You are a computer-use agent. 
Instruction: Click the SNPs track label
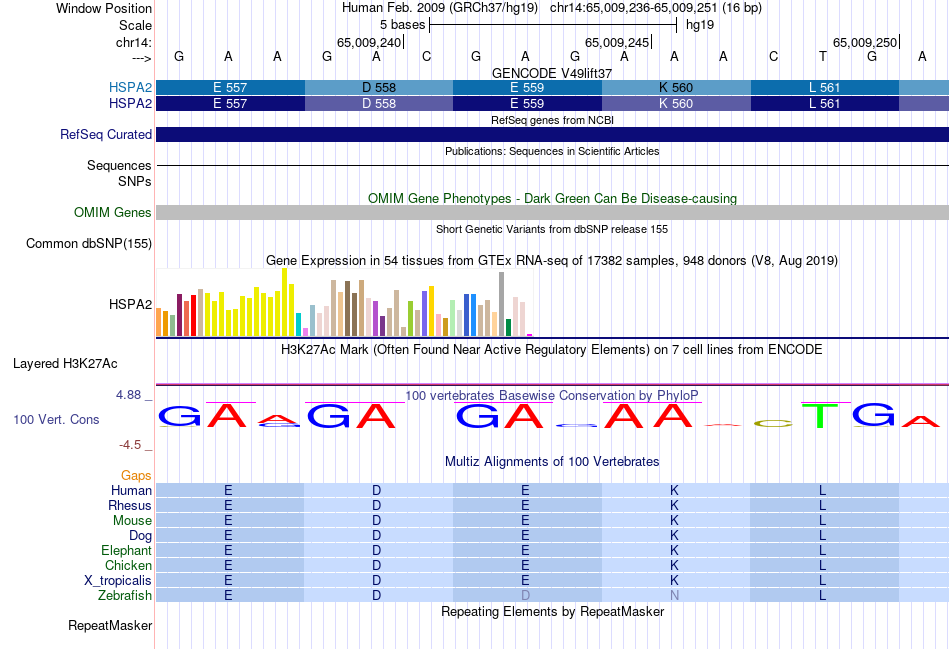point(135,181)
